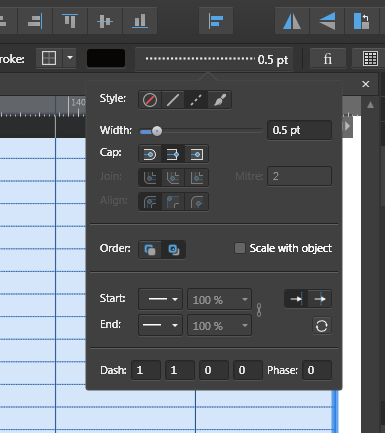
Task: Enable Scale with object checkbox
Action: coord(240,248)
